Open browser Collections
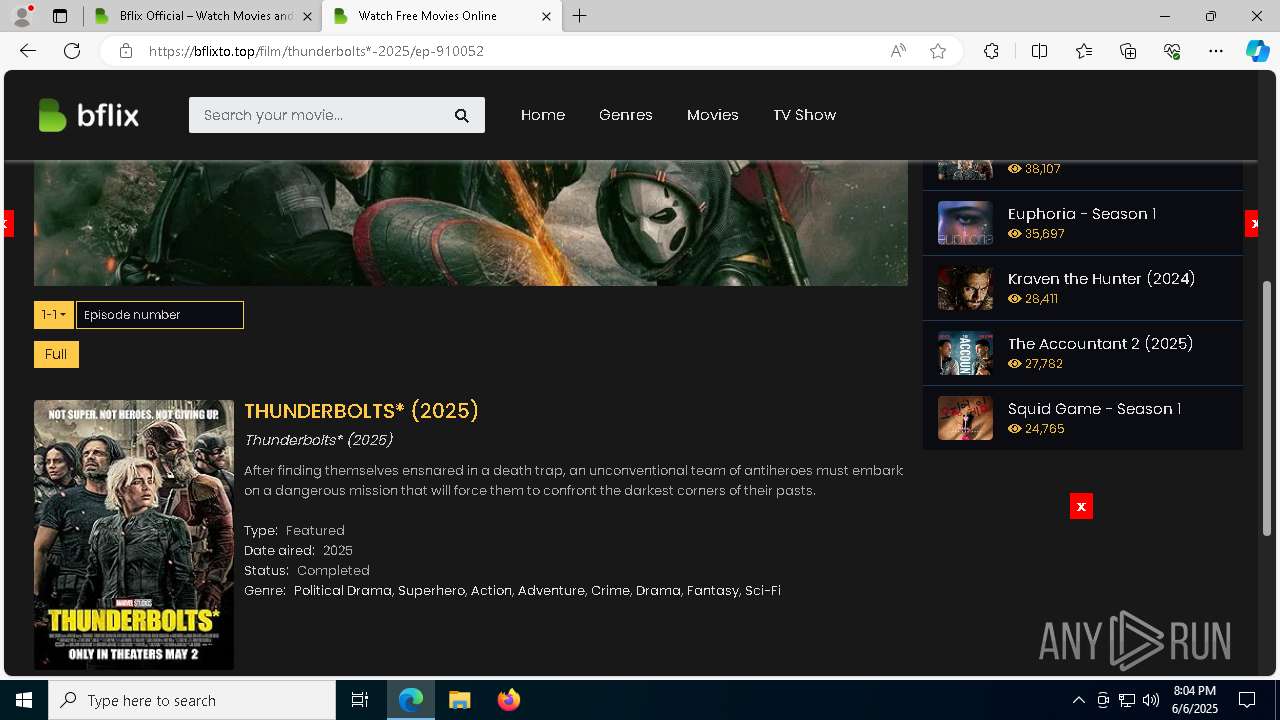 pos(1128,51)
